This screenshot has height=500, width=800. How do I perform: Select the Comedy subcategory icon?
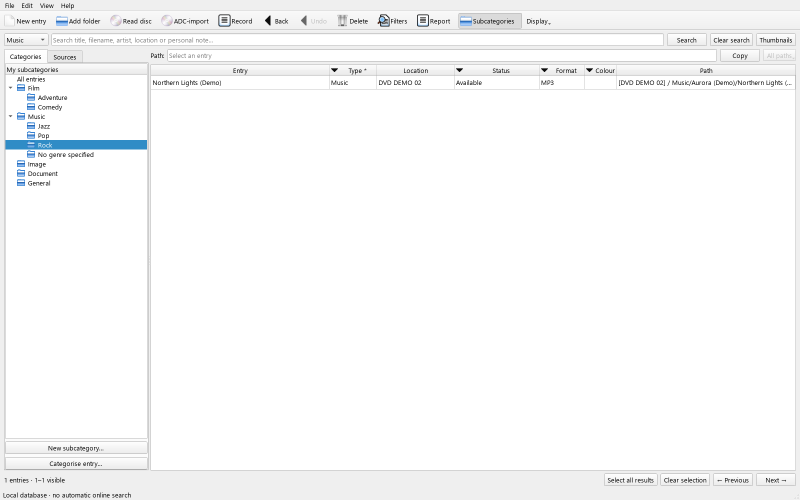point(31,107)
